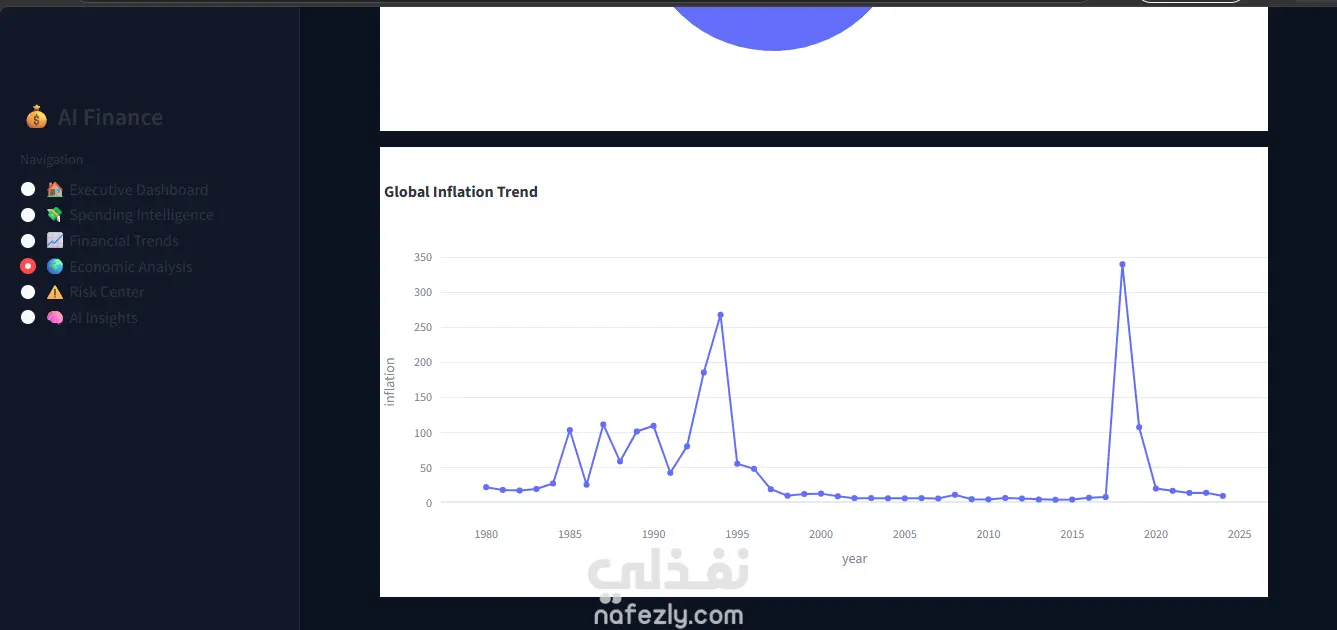Open the AI Insights page label
1337x630 pixels.
[x=104, y=318]
